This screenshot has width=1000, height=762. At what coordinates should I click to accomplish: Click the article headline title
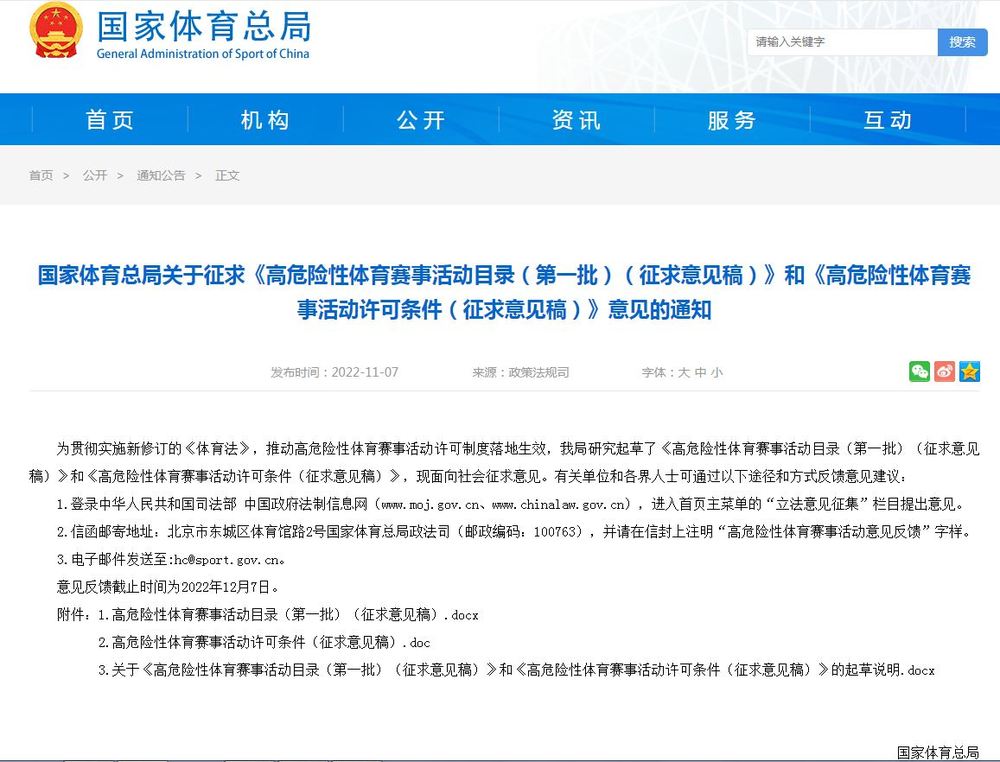coord(504,292)
